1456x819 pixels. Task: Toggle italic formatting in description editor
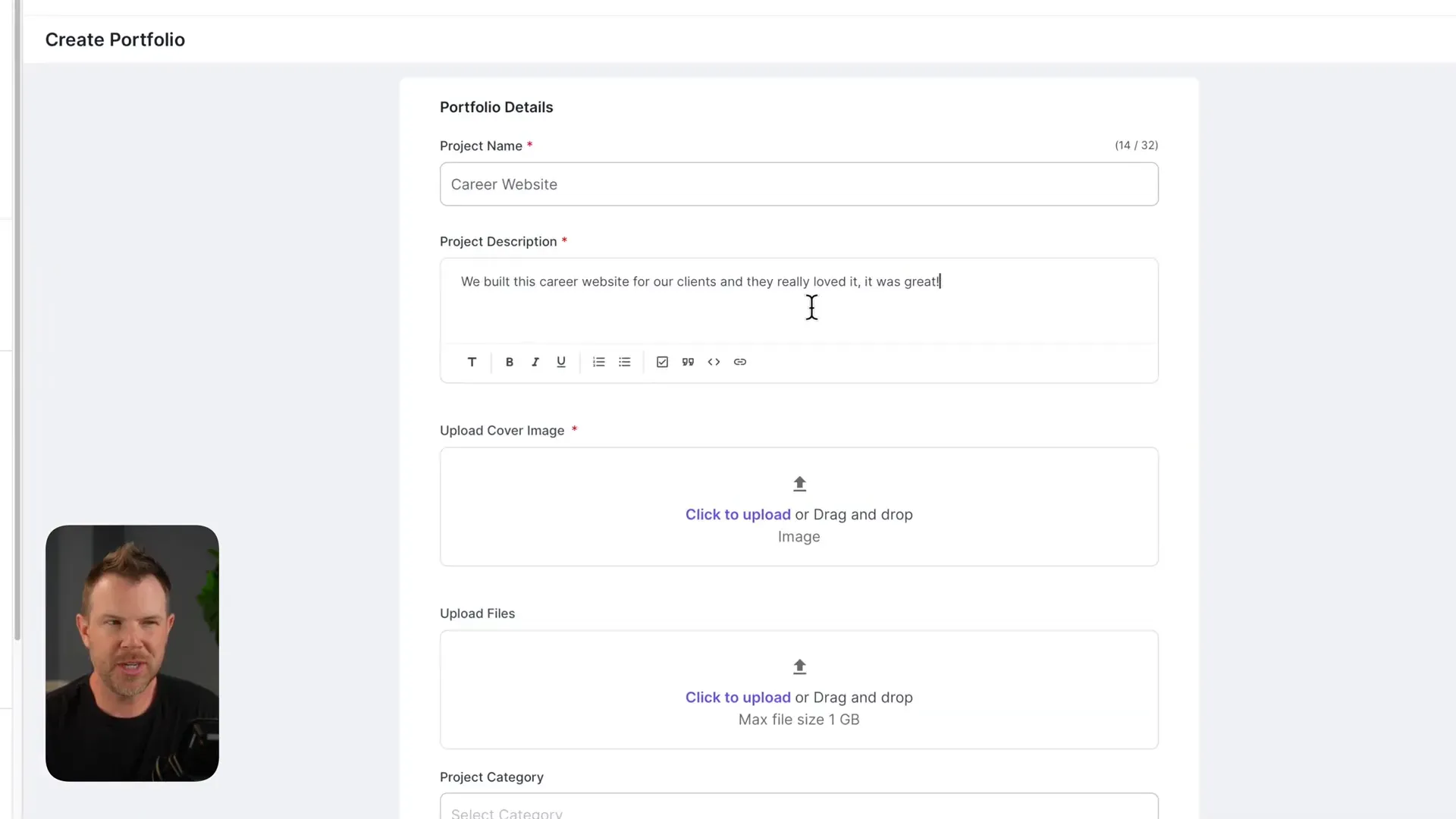click(535, 362)
